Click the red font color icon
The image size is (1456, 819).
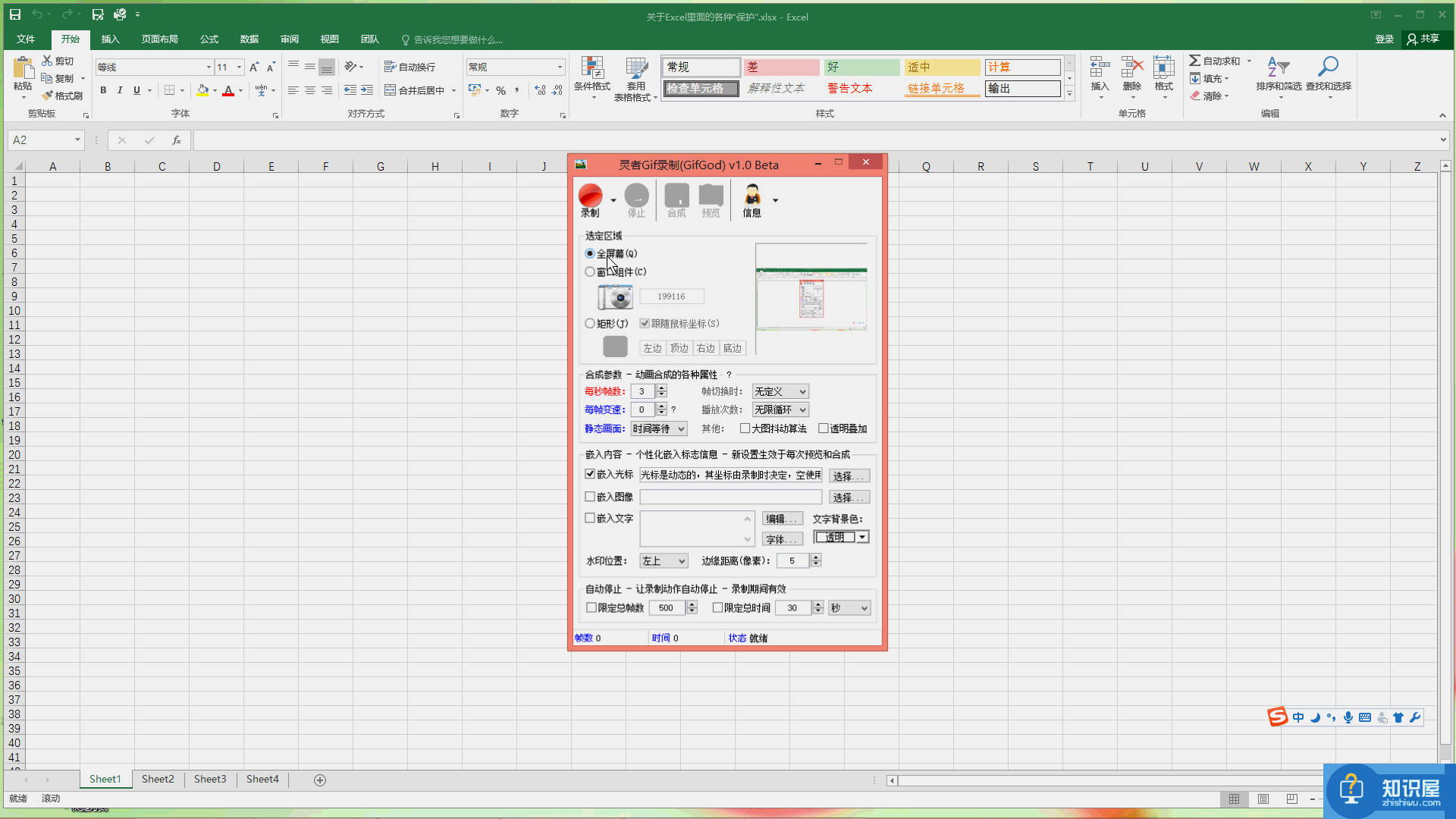(228, 90)
